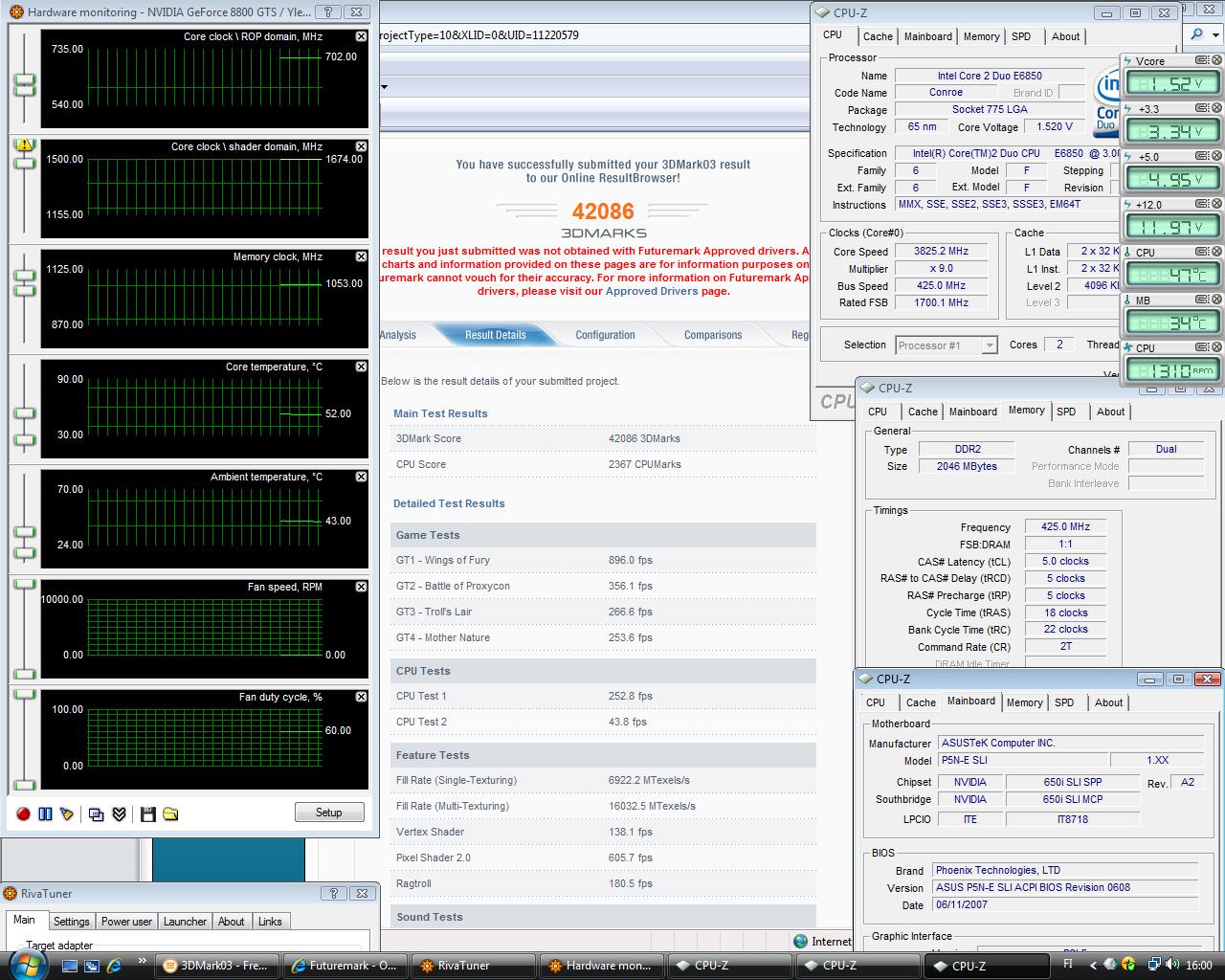Screen dimensions: 1225x980
Task: Click CAS# Latency 5.0 clocks value
Action: pyautogui.click(x=1065, y=561)
